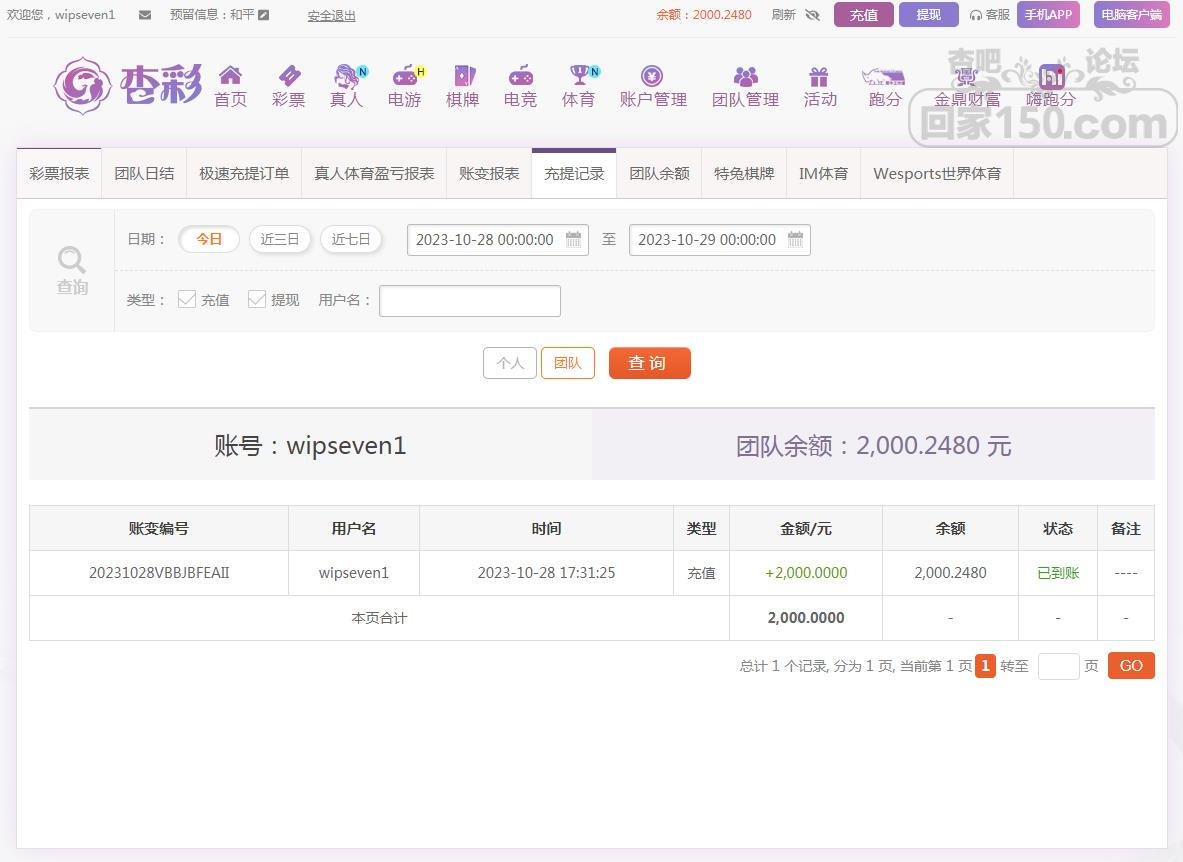This screenshot has height=862, width=1183.
Task: Click the 体育 trophy icon
Action: (x=578, y=76)
